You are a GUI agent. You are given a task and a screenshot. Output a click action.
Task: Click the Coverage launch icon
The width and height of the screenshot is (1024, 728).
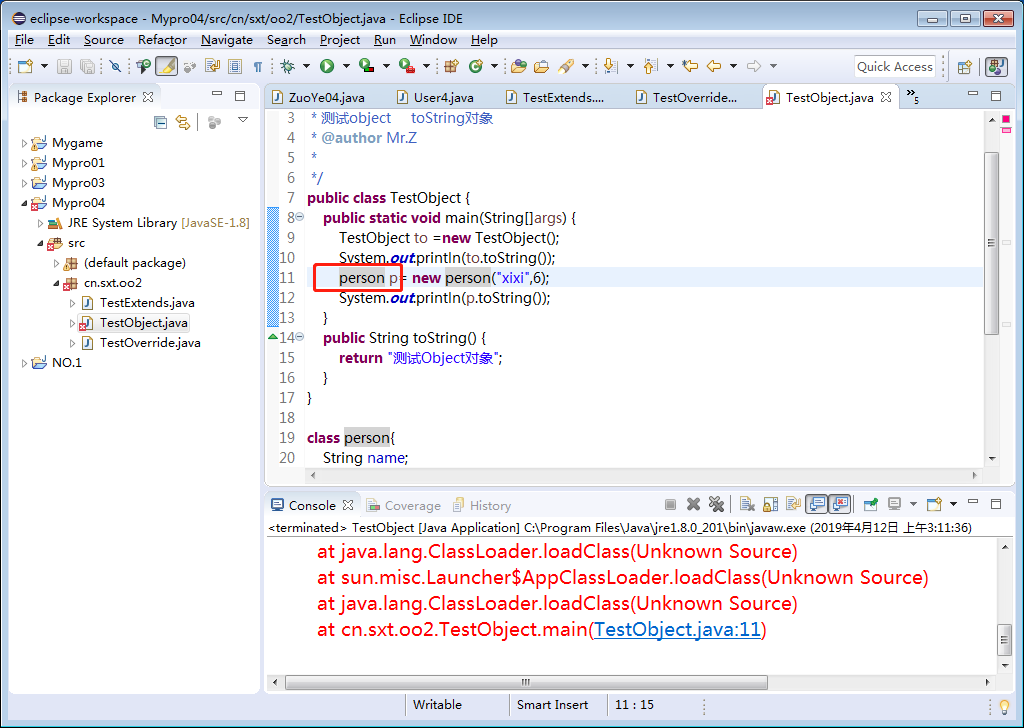coord(367,66)
